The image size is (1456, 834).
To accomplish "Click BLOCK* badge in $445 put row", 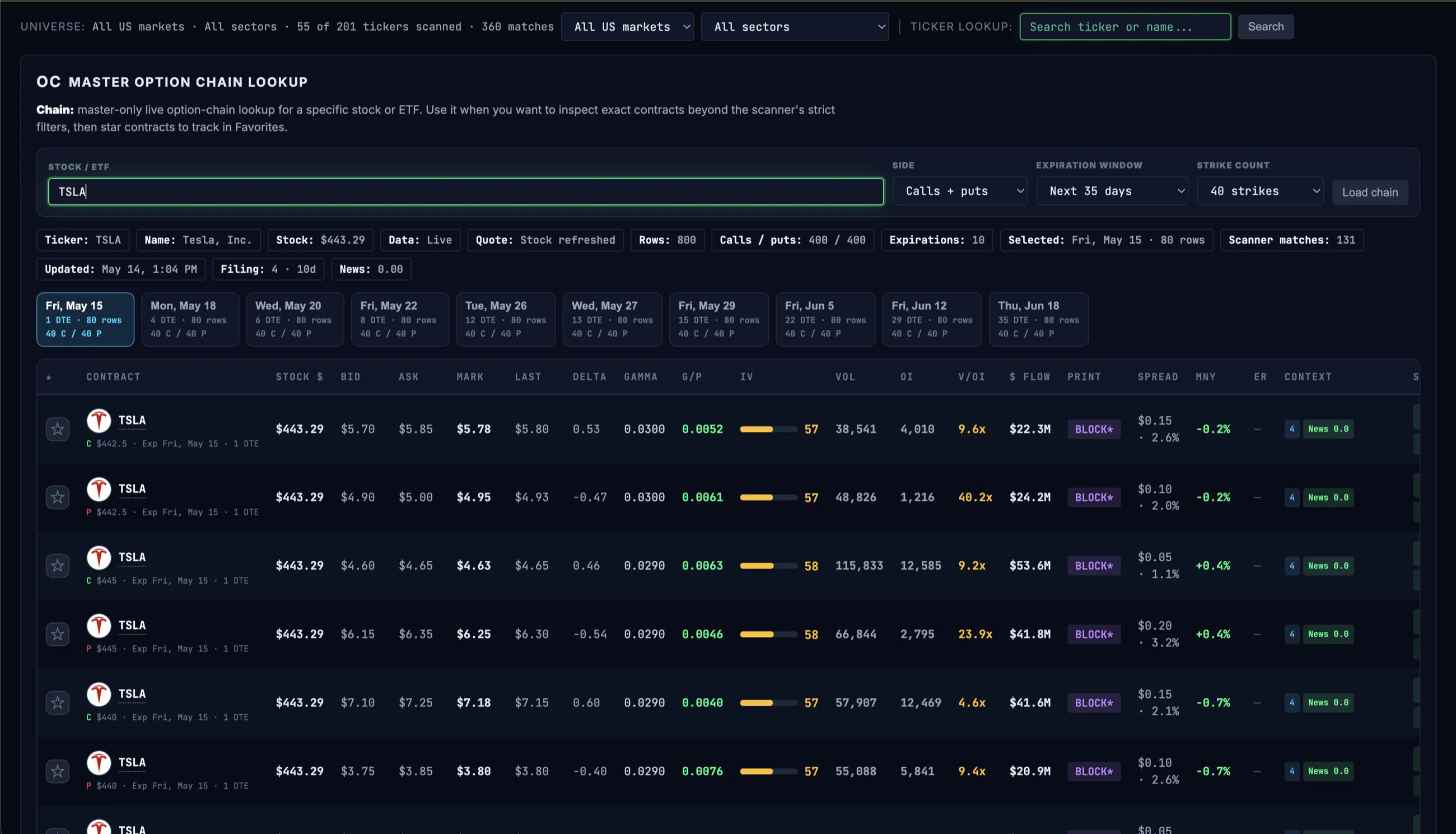I will point(1094,634).
